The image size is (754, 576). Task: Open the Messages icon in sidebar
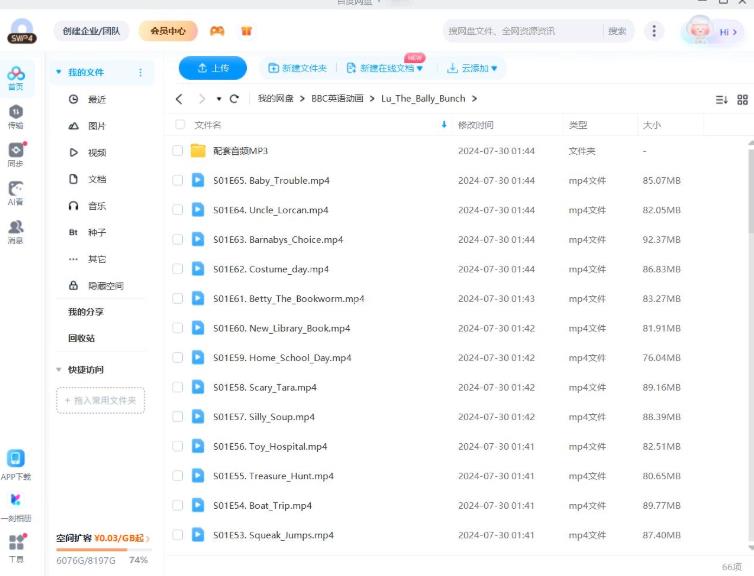[x=16, y=231]
